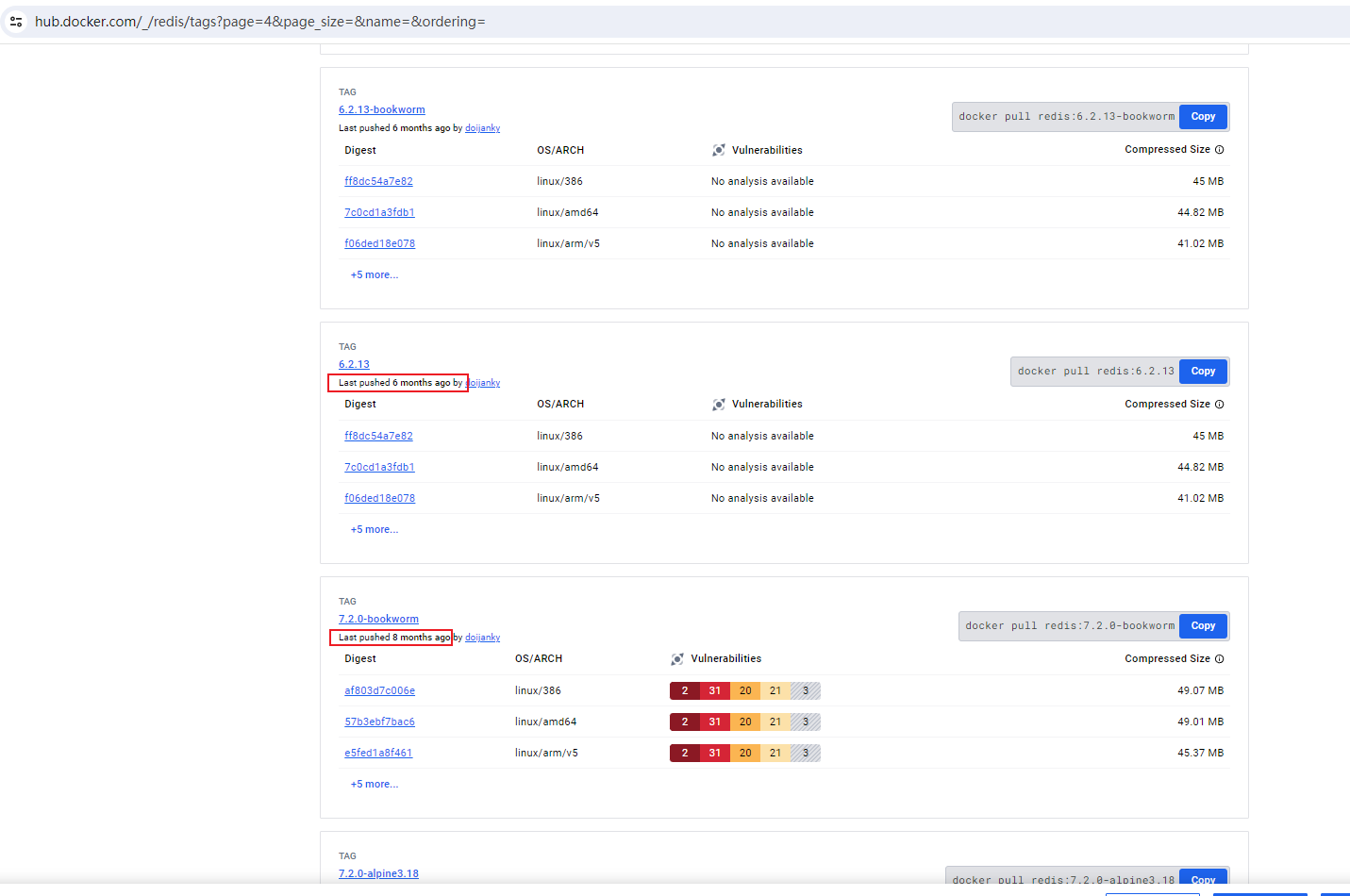Viewport: 1350px width, 896px height.
Task: Open digest 7c0cd1a3fdb1 in 6.2.13 section
Action: coord(379,467)
